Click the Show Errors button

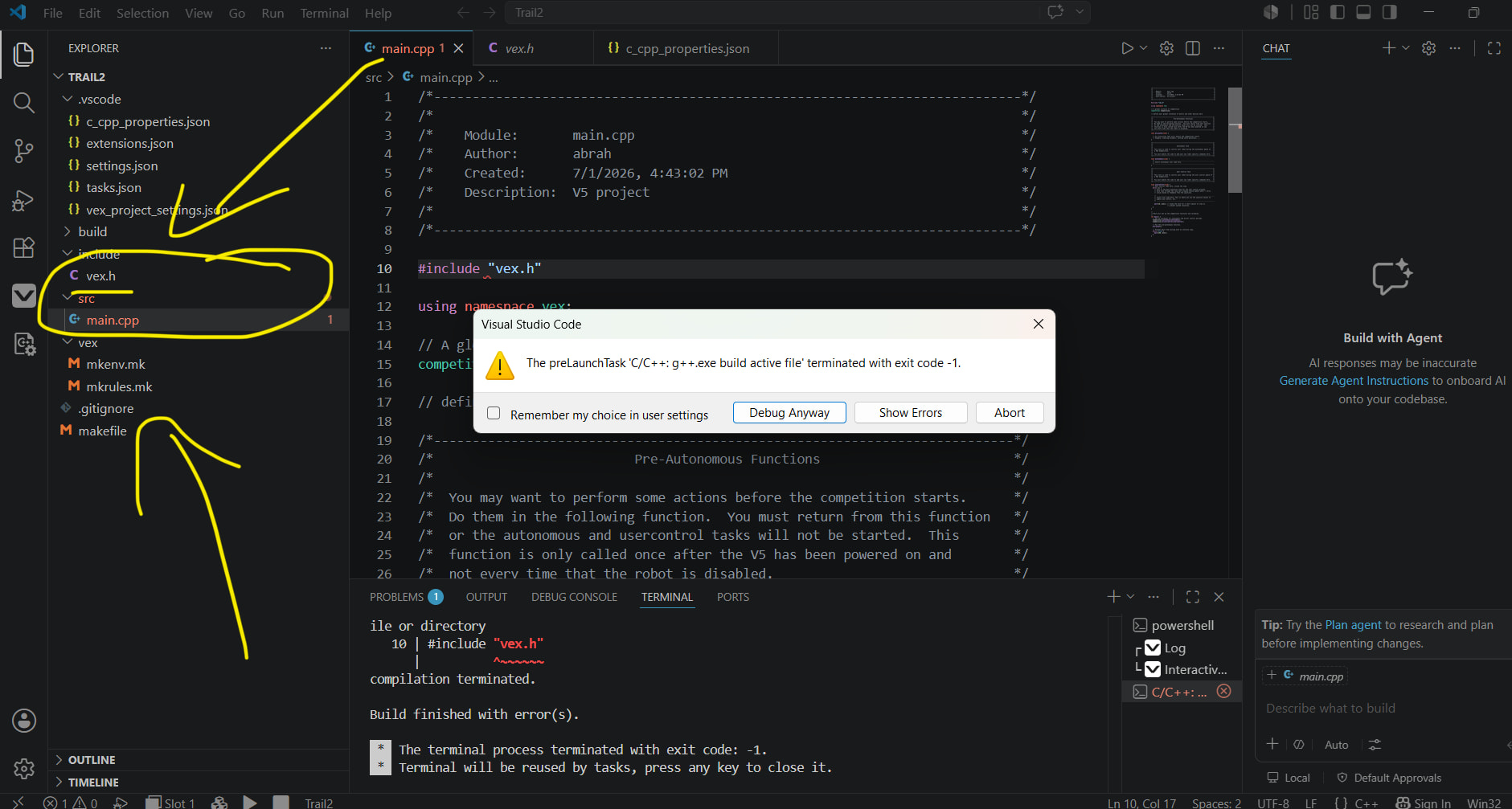tap(910, 412)
